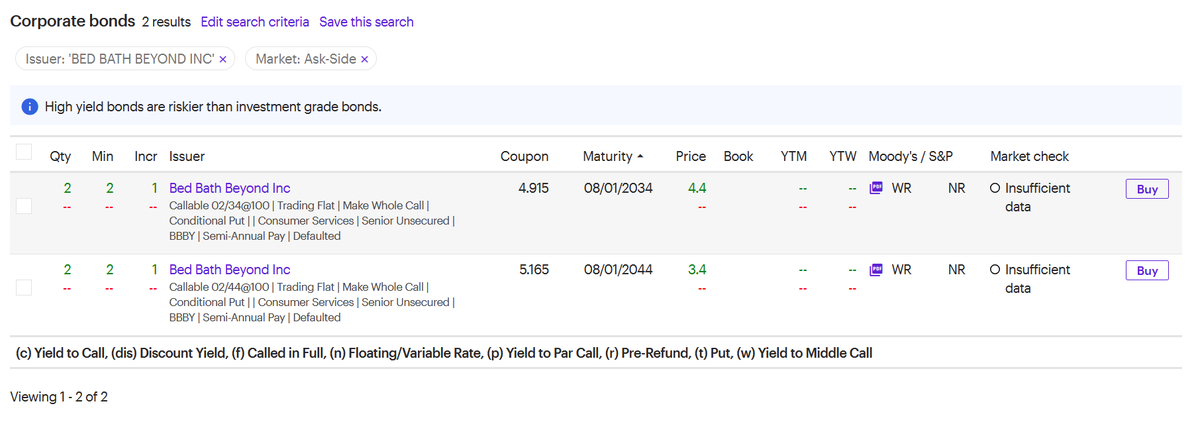
Task: Remove the Market: Ask-Side filter chip
Action: [365, 59]
